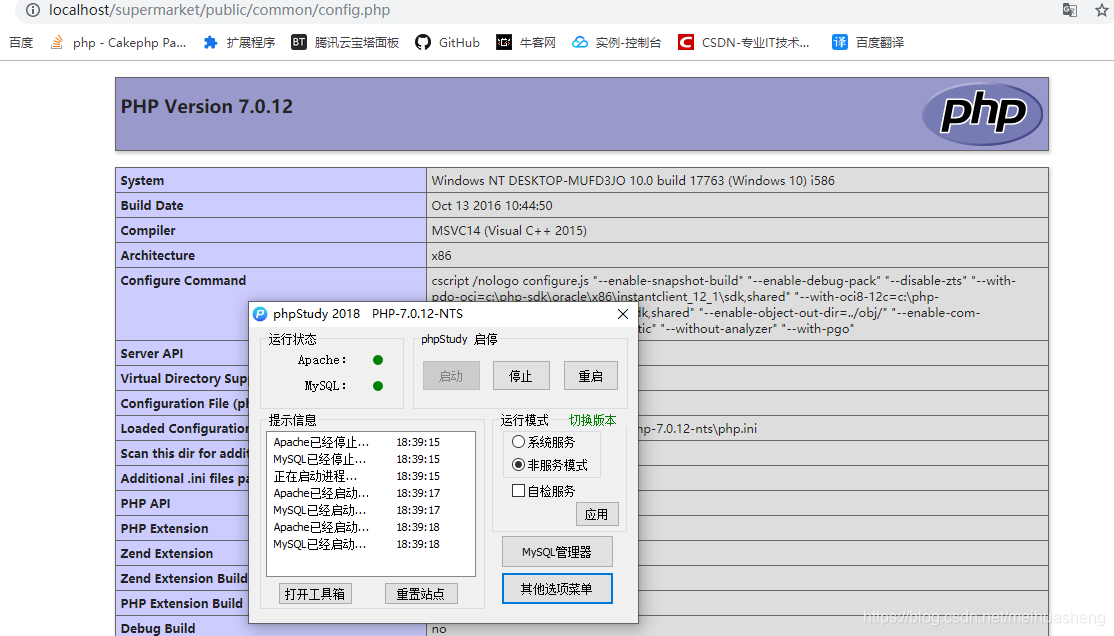This screenshot has width=1114, height=636.
Task: Click the MySQL green status indicator
Action: point(378,386)
